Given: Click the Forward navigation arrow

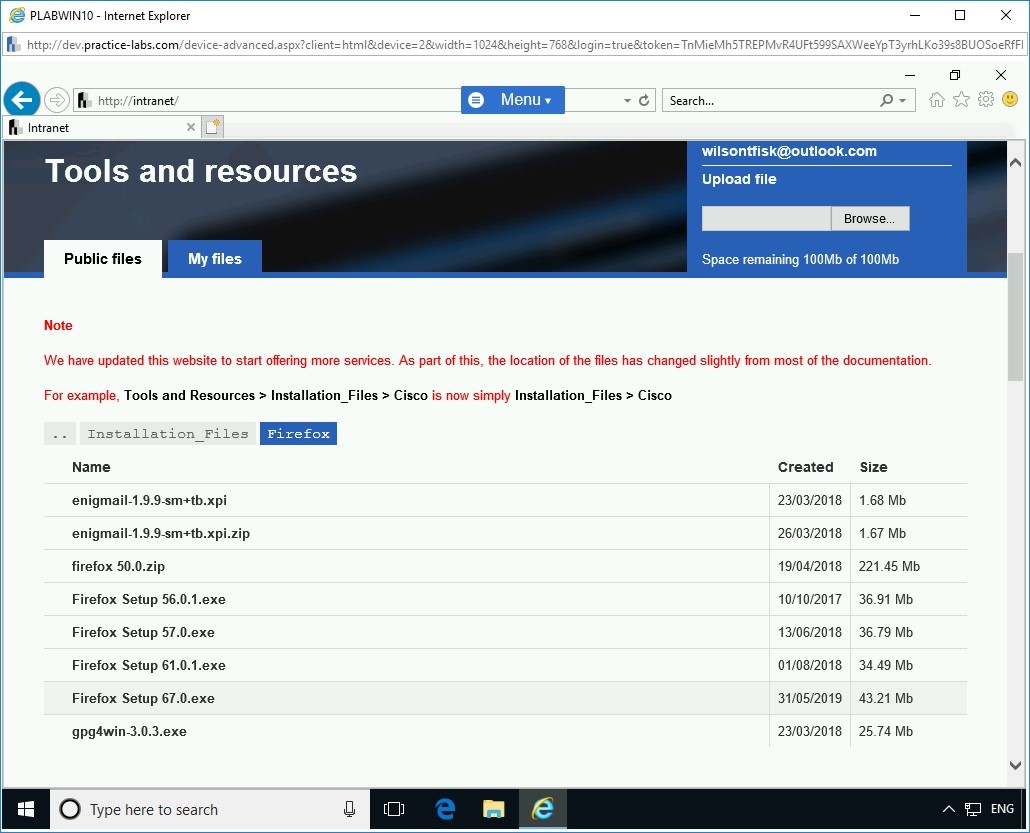Looking at the screenshot, I should (x=57, y=99).
